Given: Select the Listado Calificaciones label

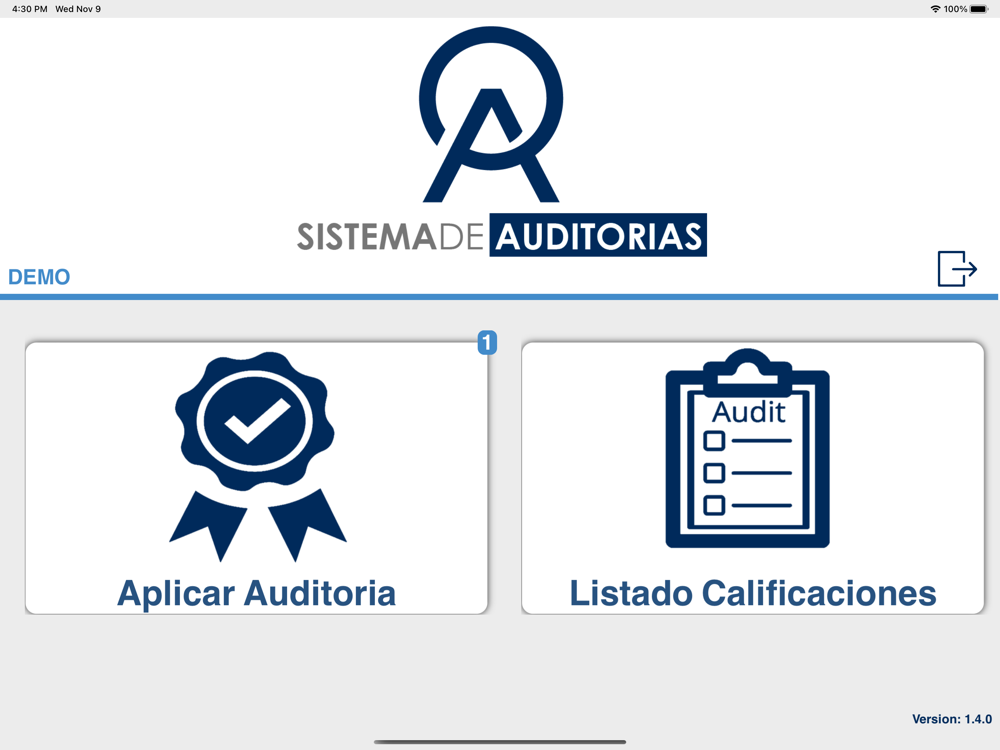Looking at the screenshot, I should [753, 593].
